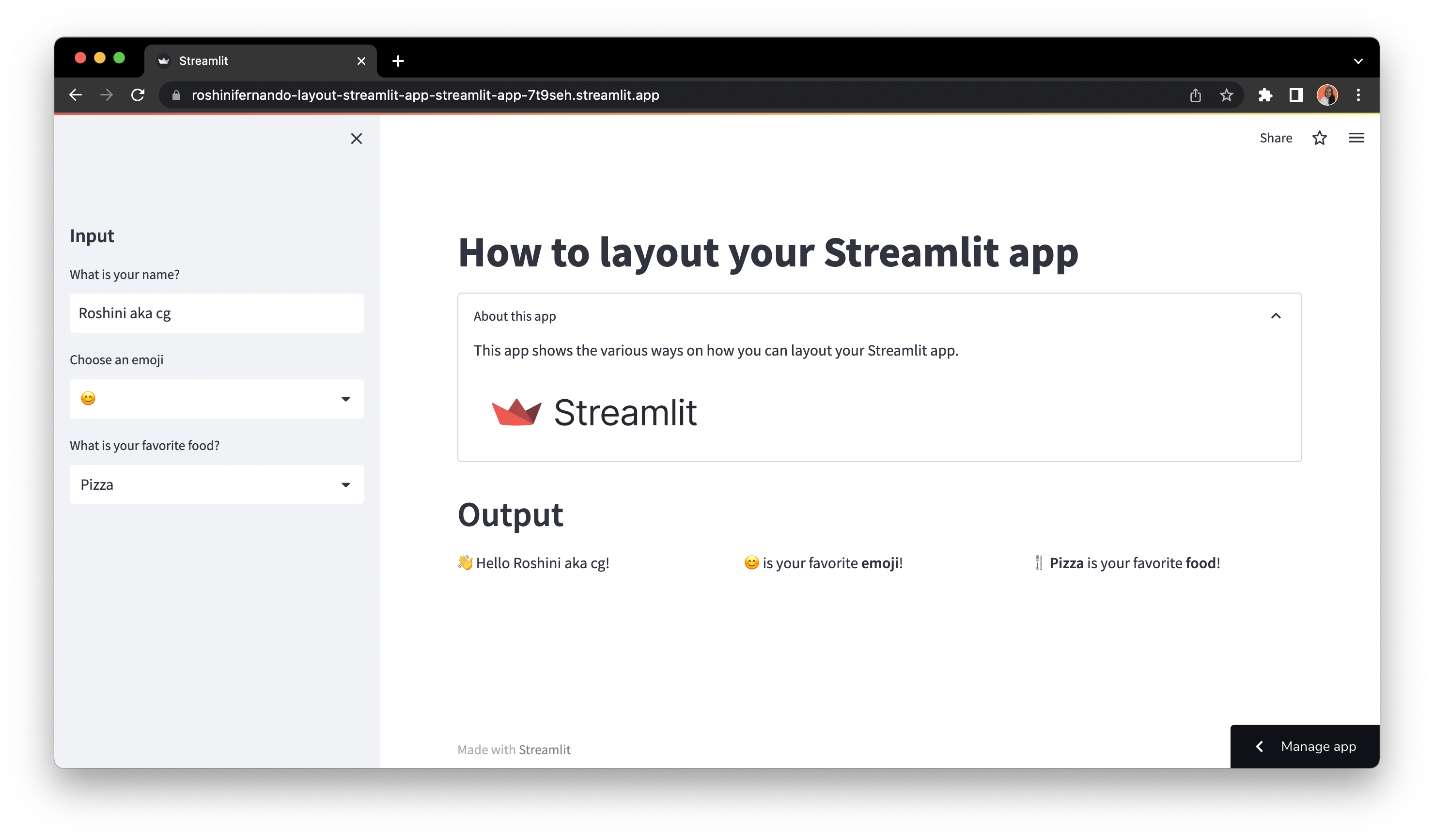Screen dimensions: 1434x840
Task: Collapse the About this app section
Action: click(1276, 316)
